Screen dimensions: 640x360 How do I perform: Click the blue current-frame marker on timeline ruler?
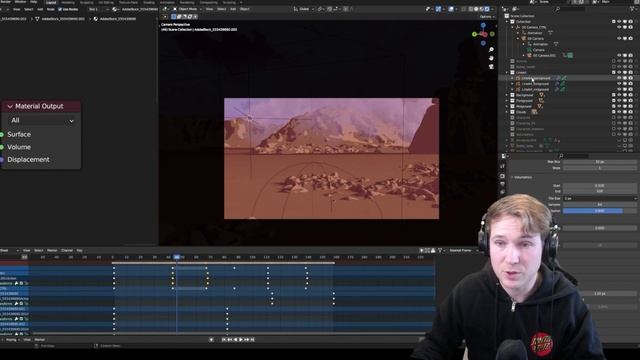click(177, 257)
